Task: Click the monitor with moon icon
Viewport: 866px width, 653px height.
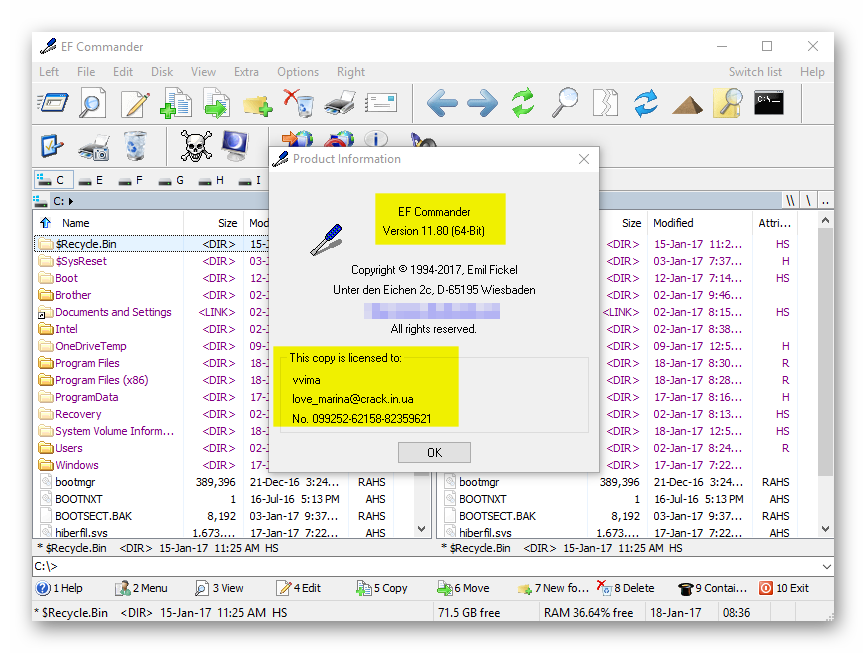Action: click(x=236, y=146)
